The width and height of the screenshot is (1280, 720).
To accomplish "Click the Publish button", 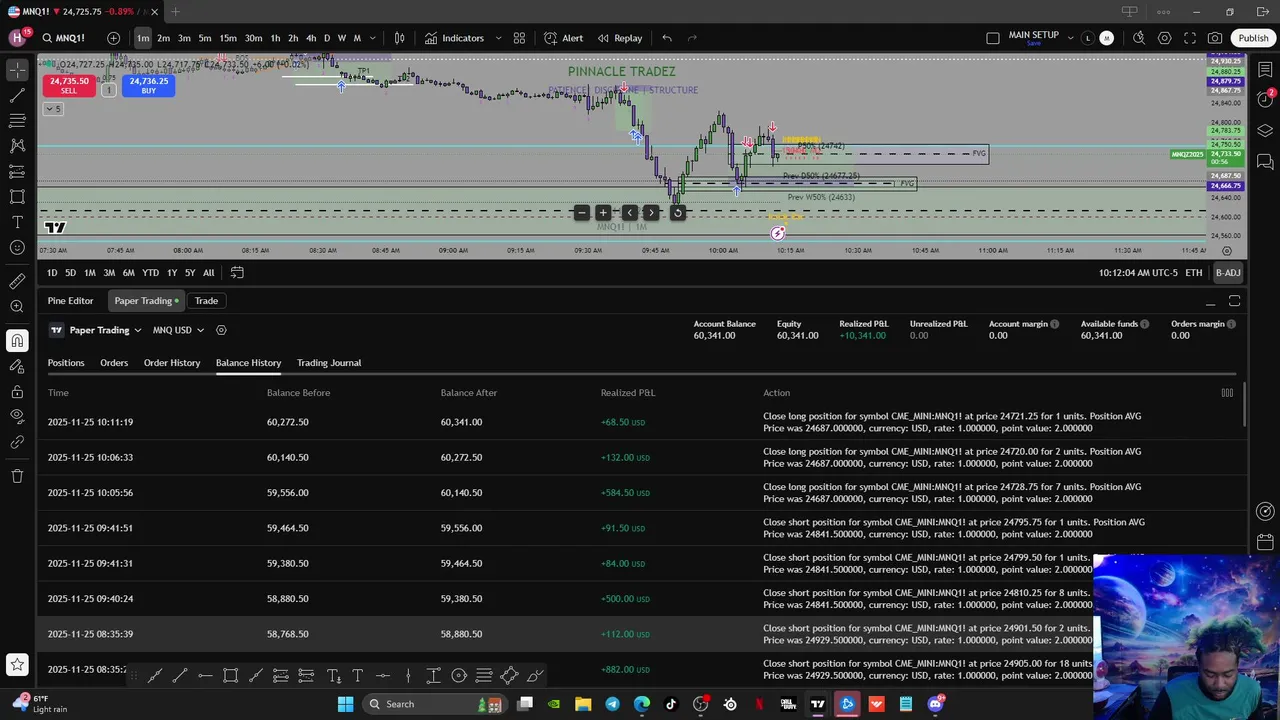I will (x=1253, y=38).
